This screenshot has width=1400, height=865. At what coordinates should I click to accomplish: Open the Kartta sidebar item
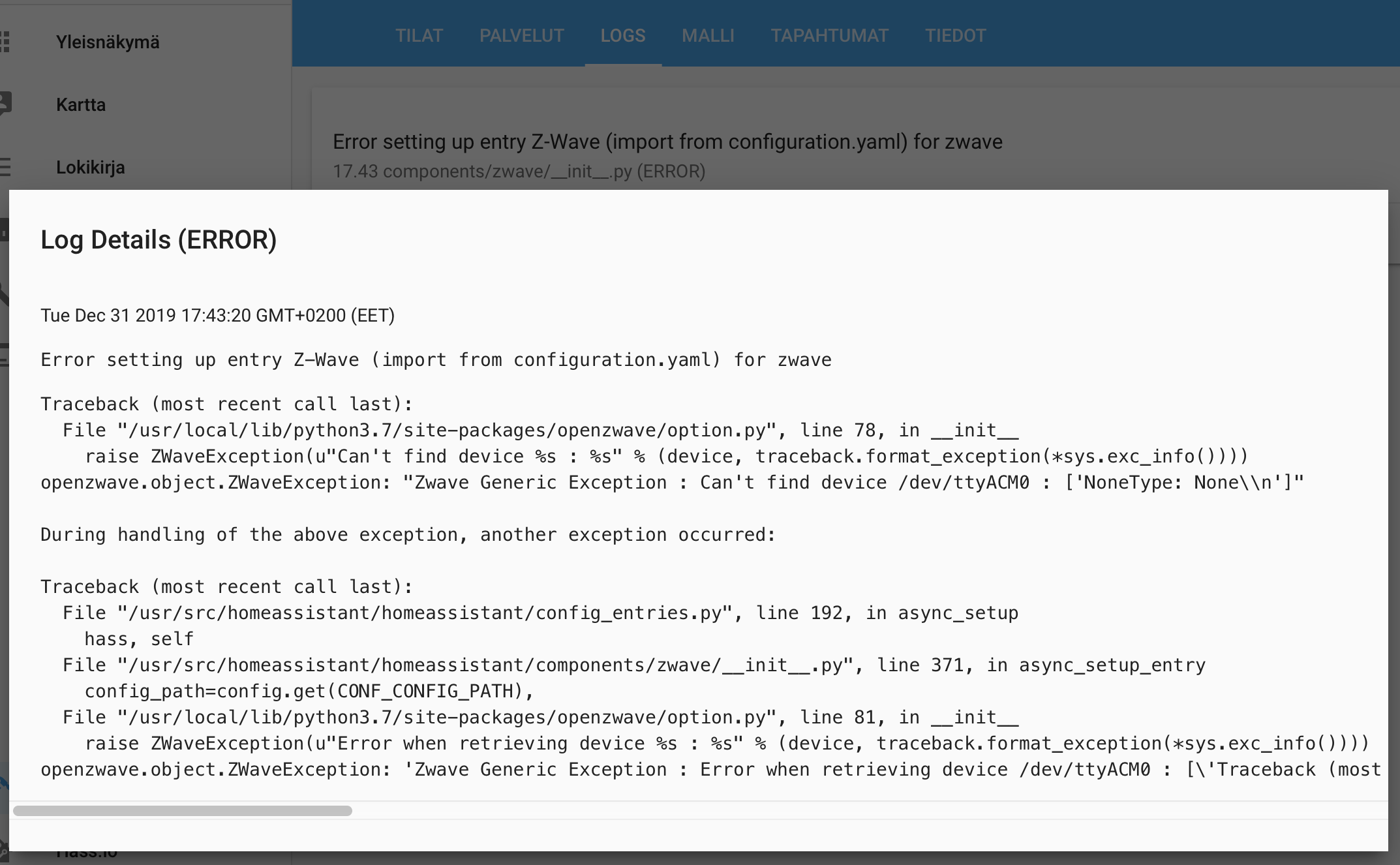click(81, 105)
